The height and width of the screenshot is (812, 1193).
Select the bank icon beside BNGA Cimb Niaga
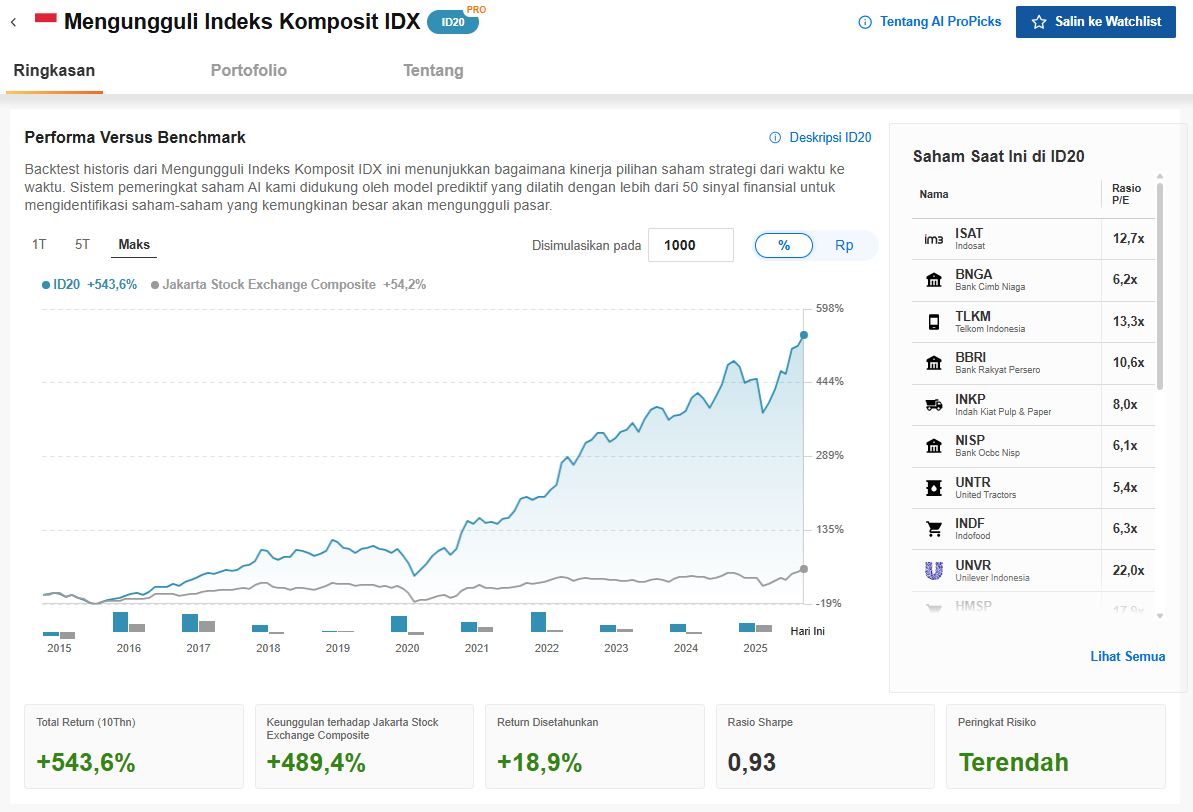point(932,279)
